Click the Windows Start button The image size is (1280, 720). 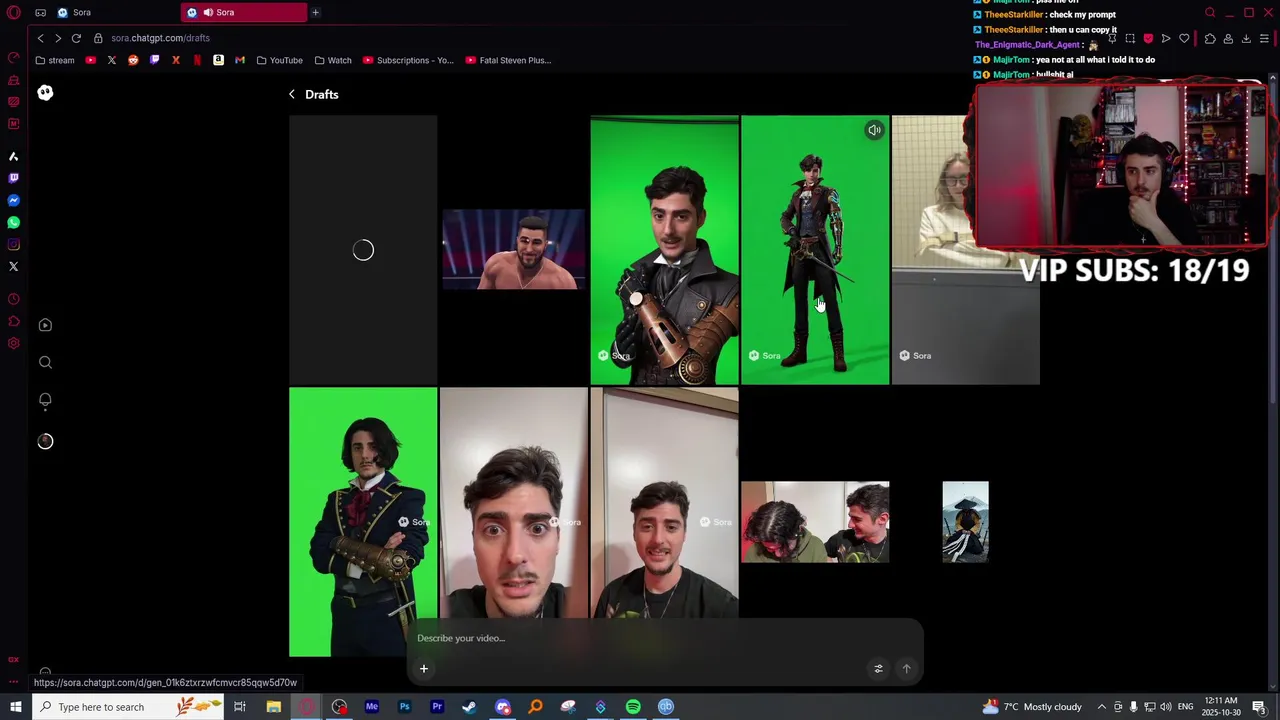[x=15, y=707]
